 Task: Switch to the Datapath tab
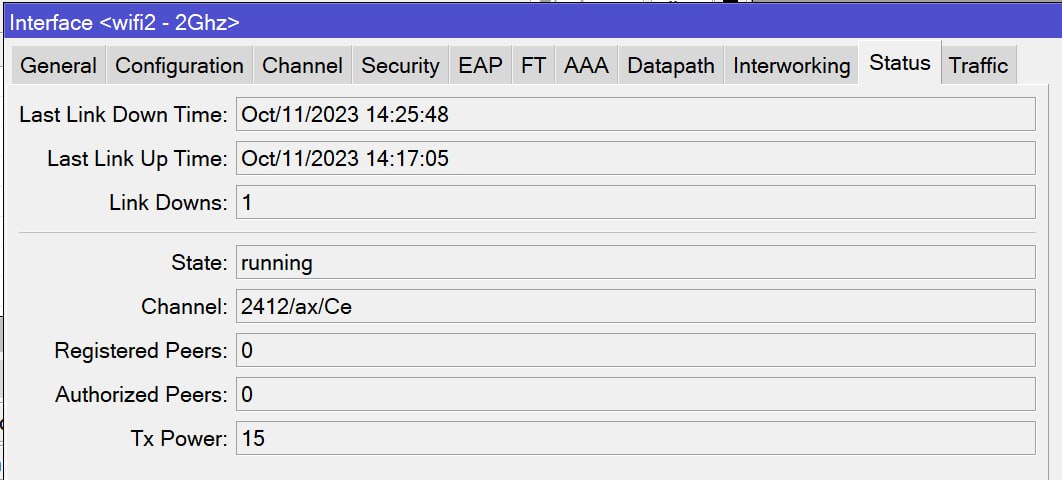click(x=671, y=66)
